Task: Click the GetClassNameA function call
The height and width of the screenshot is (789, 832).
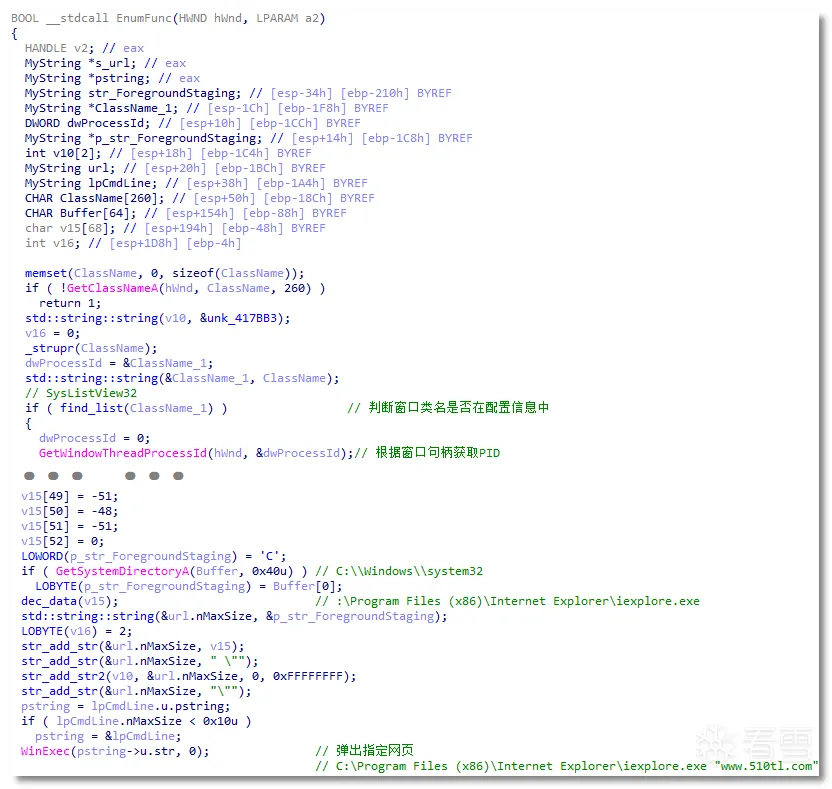Action: [112, 288]
